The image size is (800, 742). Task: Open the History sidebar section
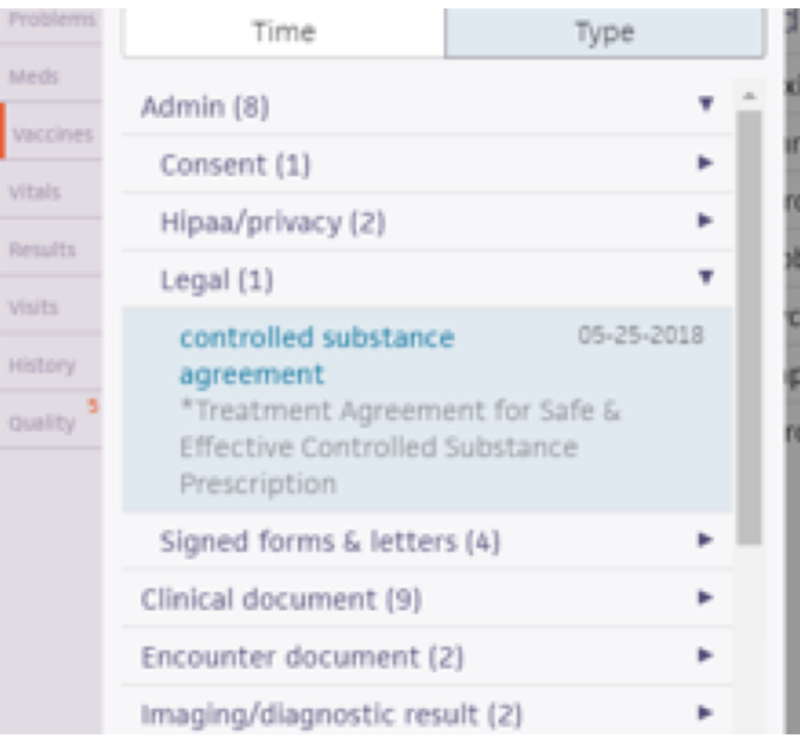[x=42, y=365]
